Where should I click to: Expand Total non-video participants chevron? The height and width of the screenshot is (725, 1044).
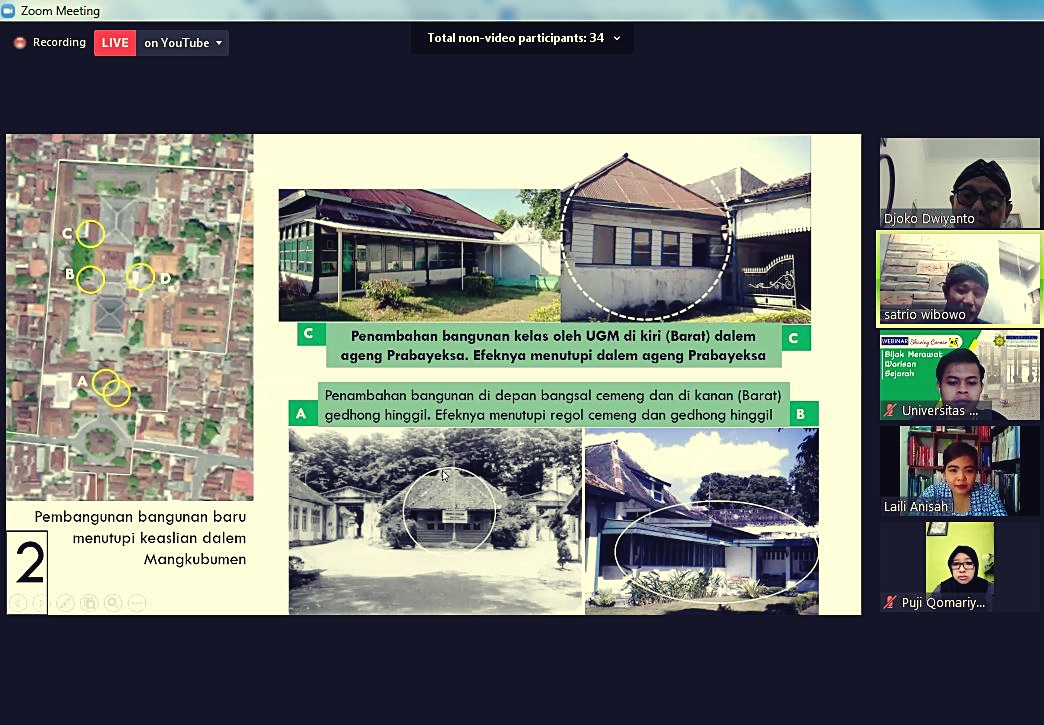pos(617,38)
